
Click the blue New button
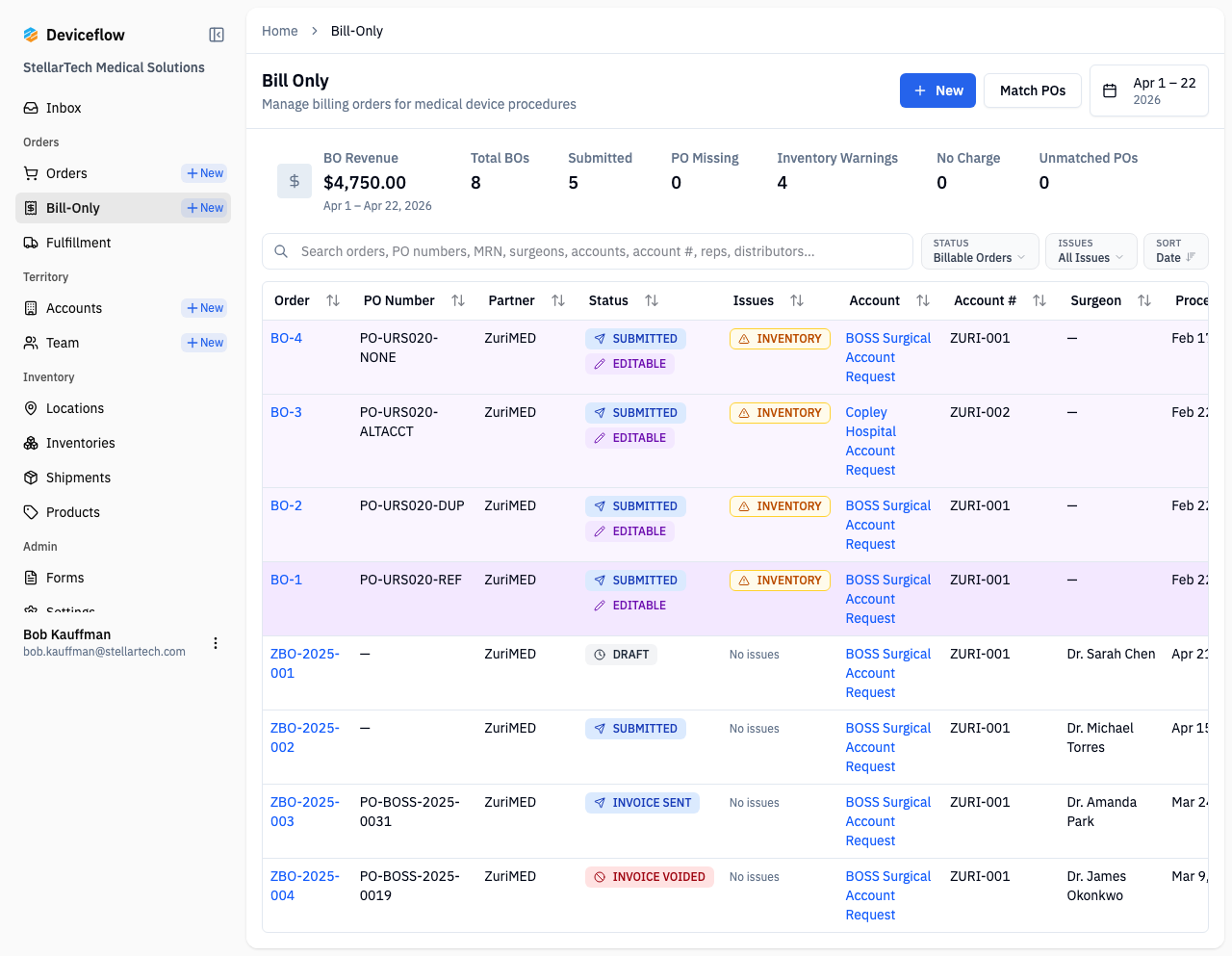[937, 90]
